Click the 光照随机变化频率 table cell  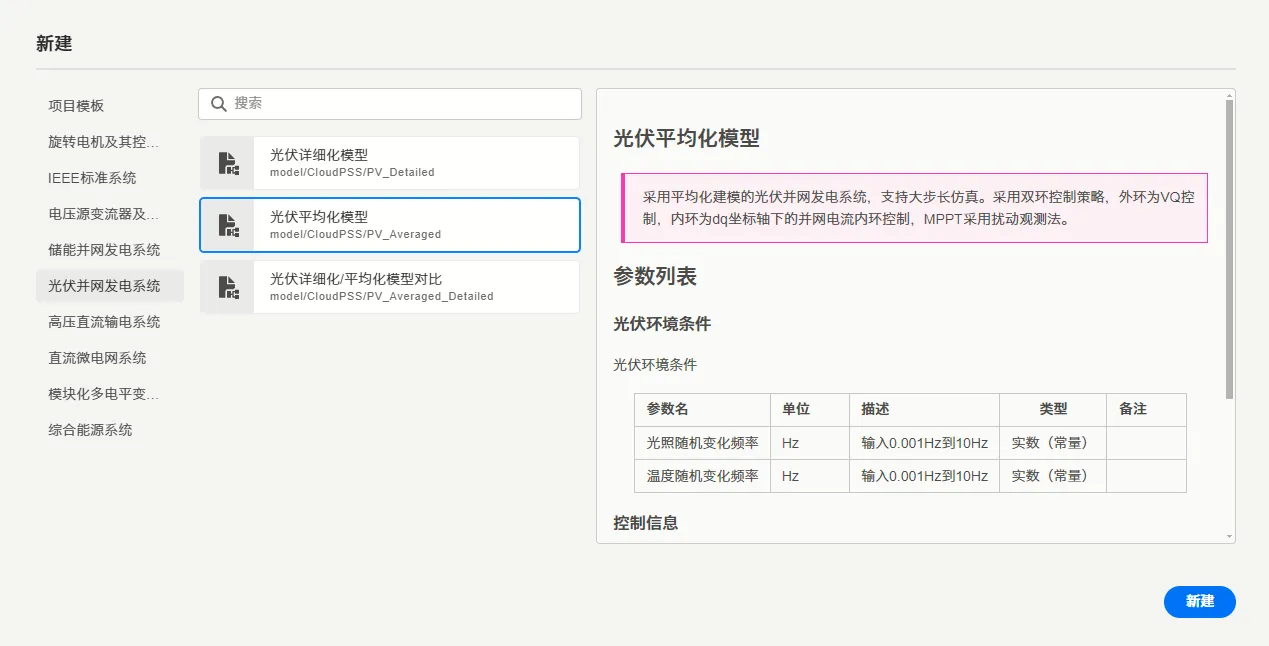tap(703, 443)
